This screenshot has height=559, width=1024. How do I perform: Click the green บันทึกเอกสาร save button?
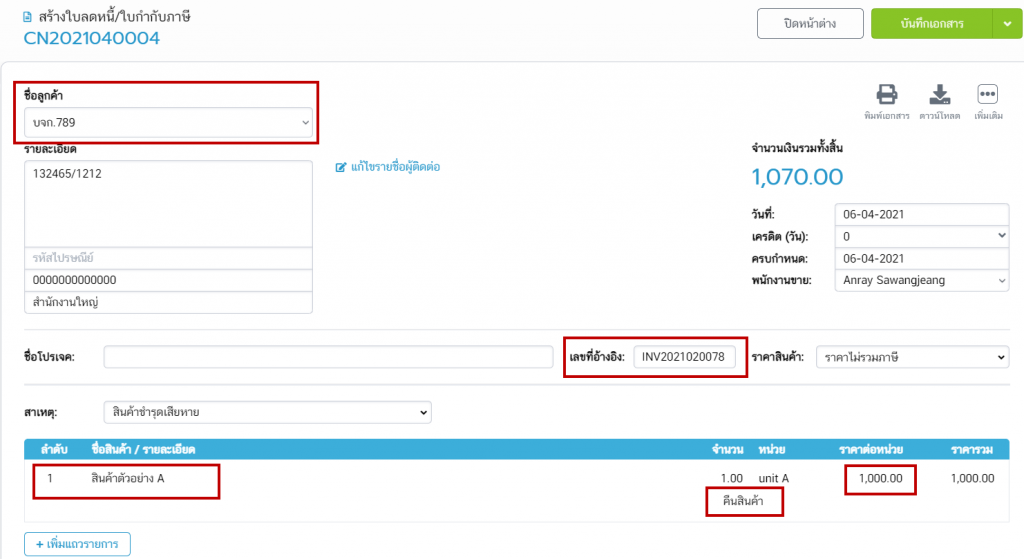pyautogui.click(x=930, y=23)
